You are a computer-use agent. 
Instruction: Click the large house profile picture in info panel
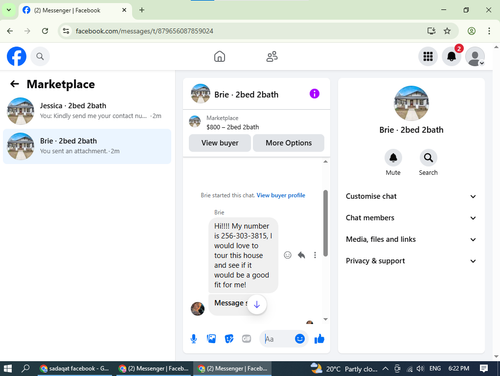(411, 103)
